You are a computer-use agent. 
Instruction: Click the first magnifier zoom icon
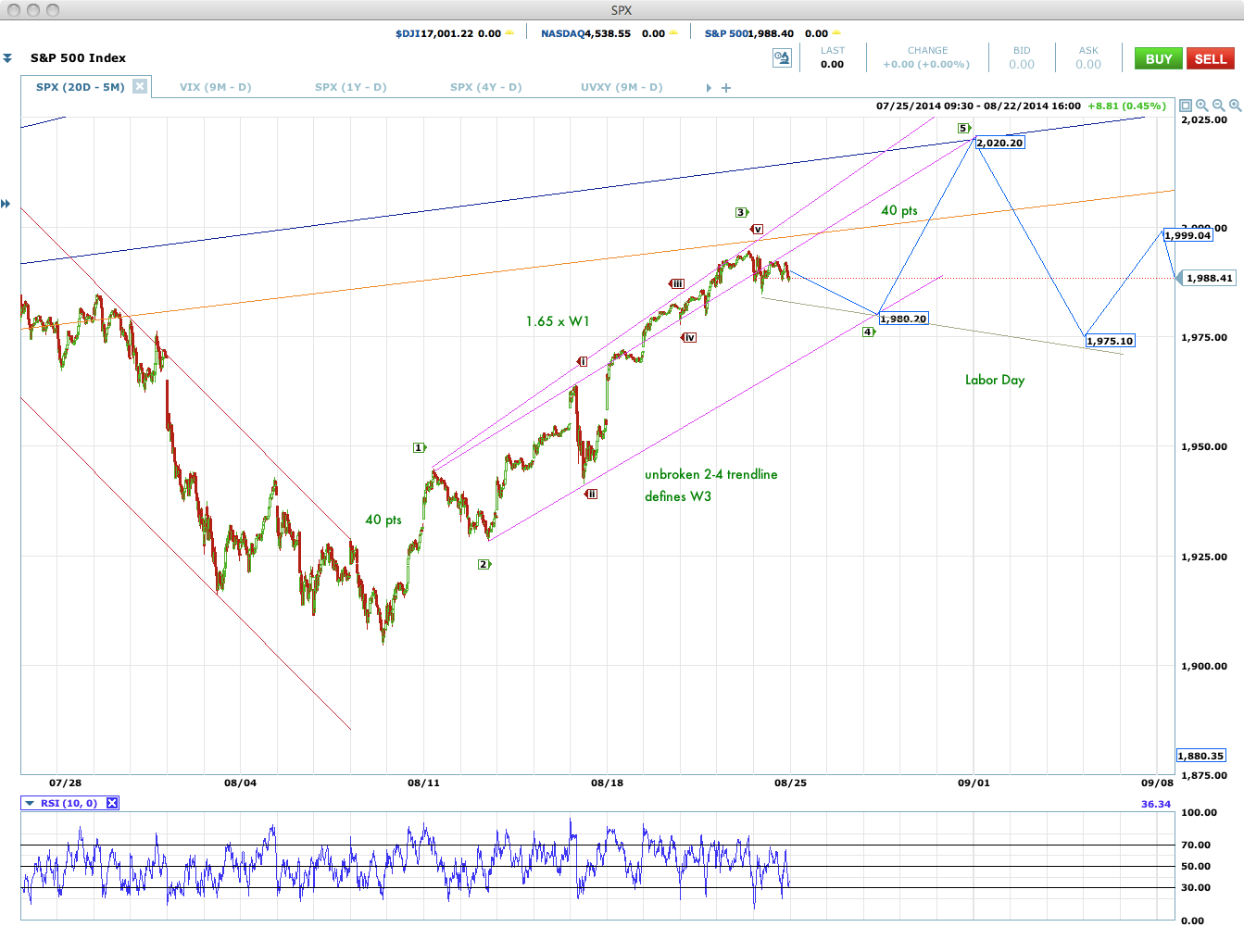pyautogui.click(x=1202, y=106)
